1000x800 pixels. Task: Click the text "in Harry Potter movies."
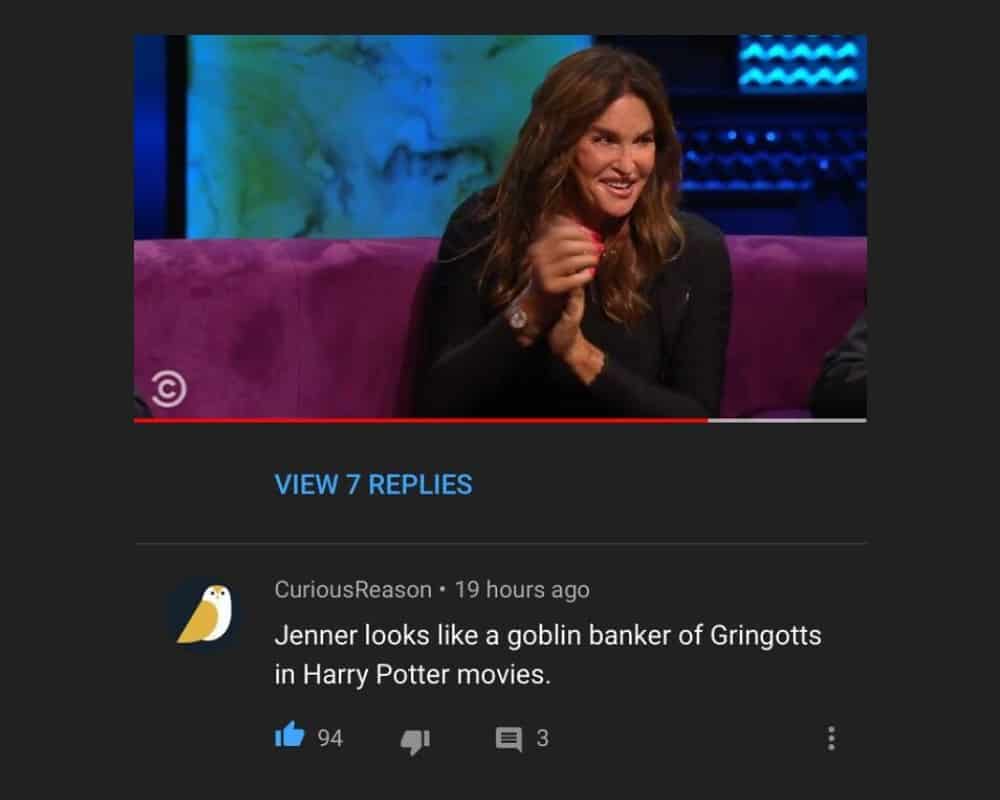413,675
